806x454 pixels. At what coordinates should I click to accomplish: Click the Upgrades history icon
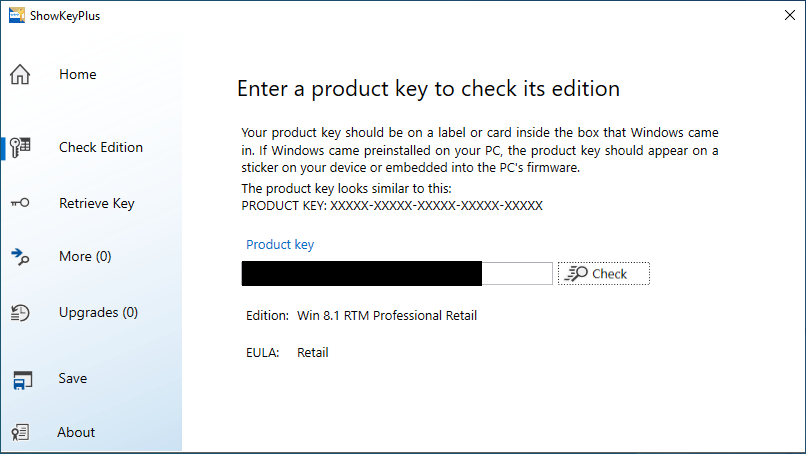click(x=20, y=313)
